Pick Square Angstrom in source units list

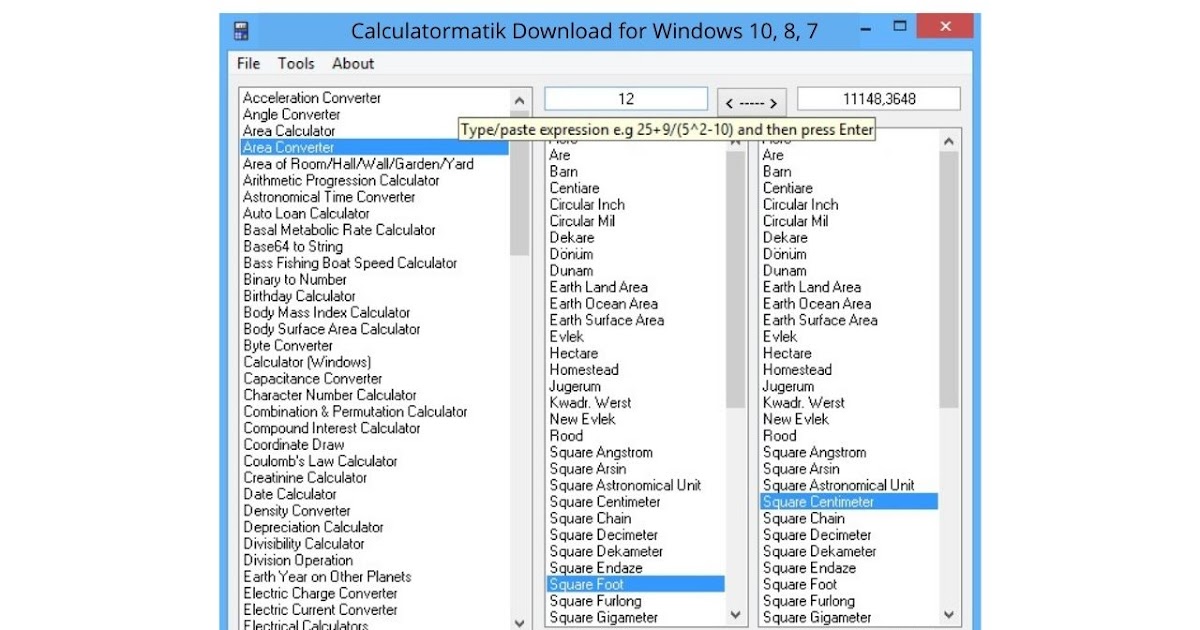601,452
